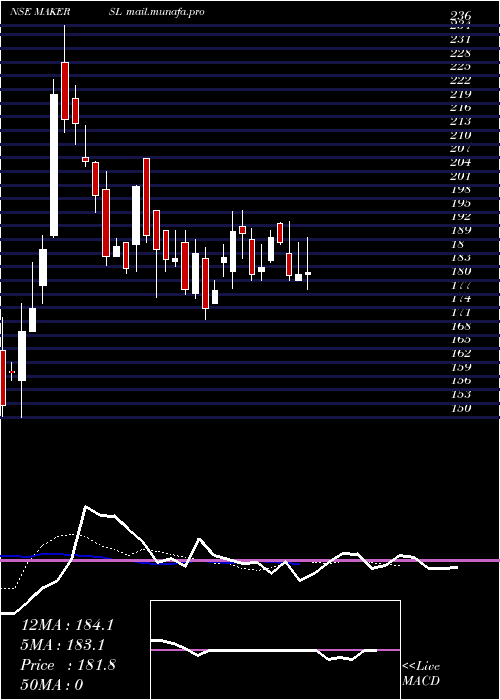Screen dimensions: 500x700
Task: Click the 162 price axis label
Action: (461, 354)
